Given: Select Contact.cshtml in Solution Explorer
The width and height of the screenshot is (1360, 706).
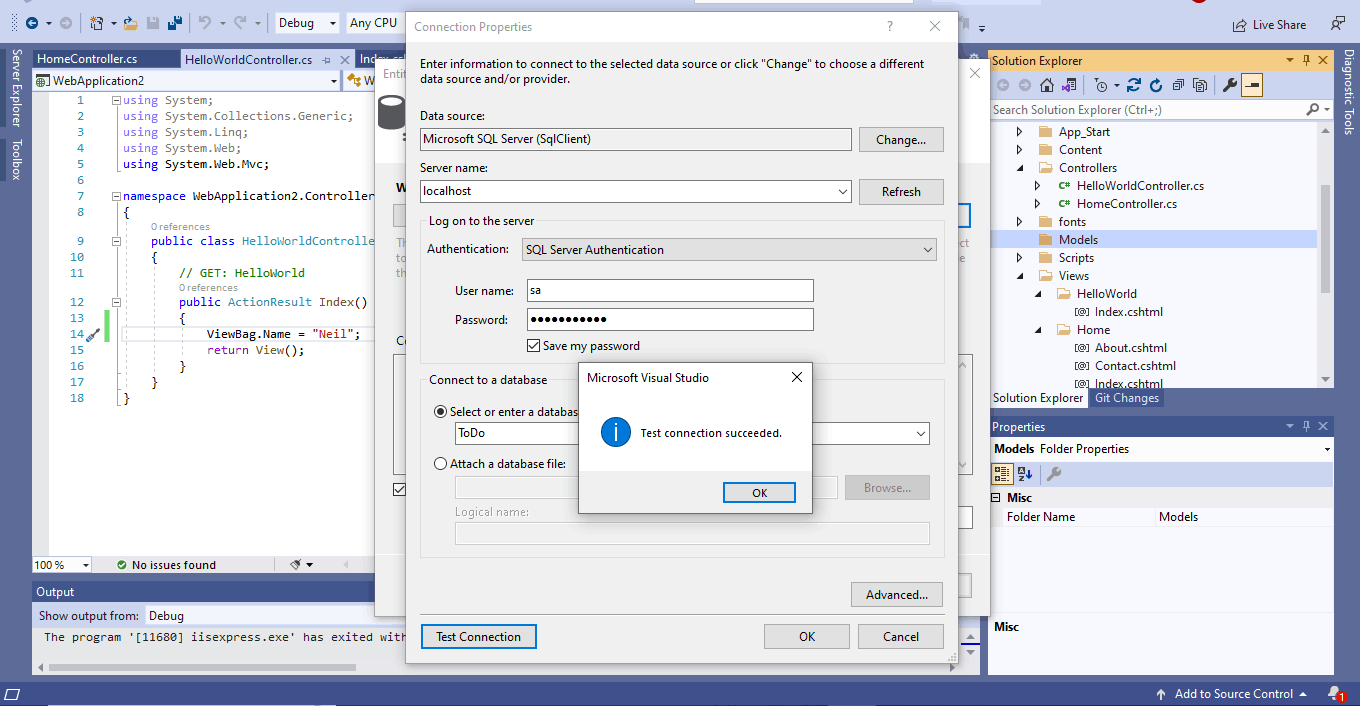Looking at the screenshot, I should [x=1135, y=366].
